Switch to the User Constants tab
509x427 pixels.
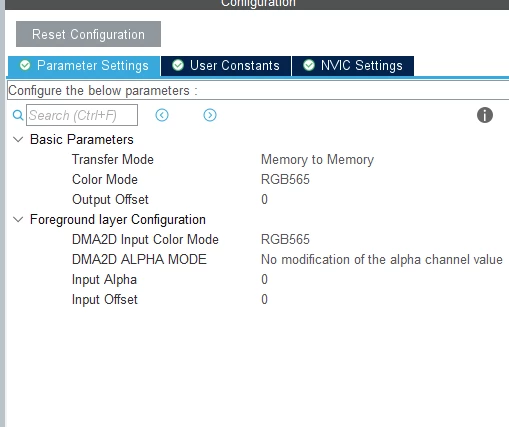click(226, 66)
